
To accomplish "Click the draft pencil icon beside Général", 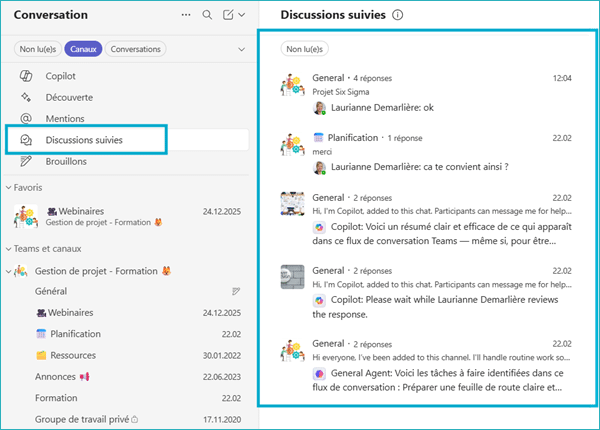I will [236, 292].
